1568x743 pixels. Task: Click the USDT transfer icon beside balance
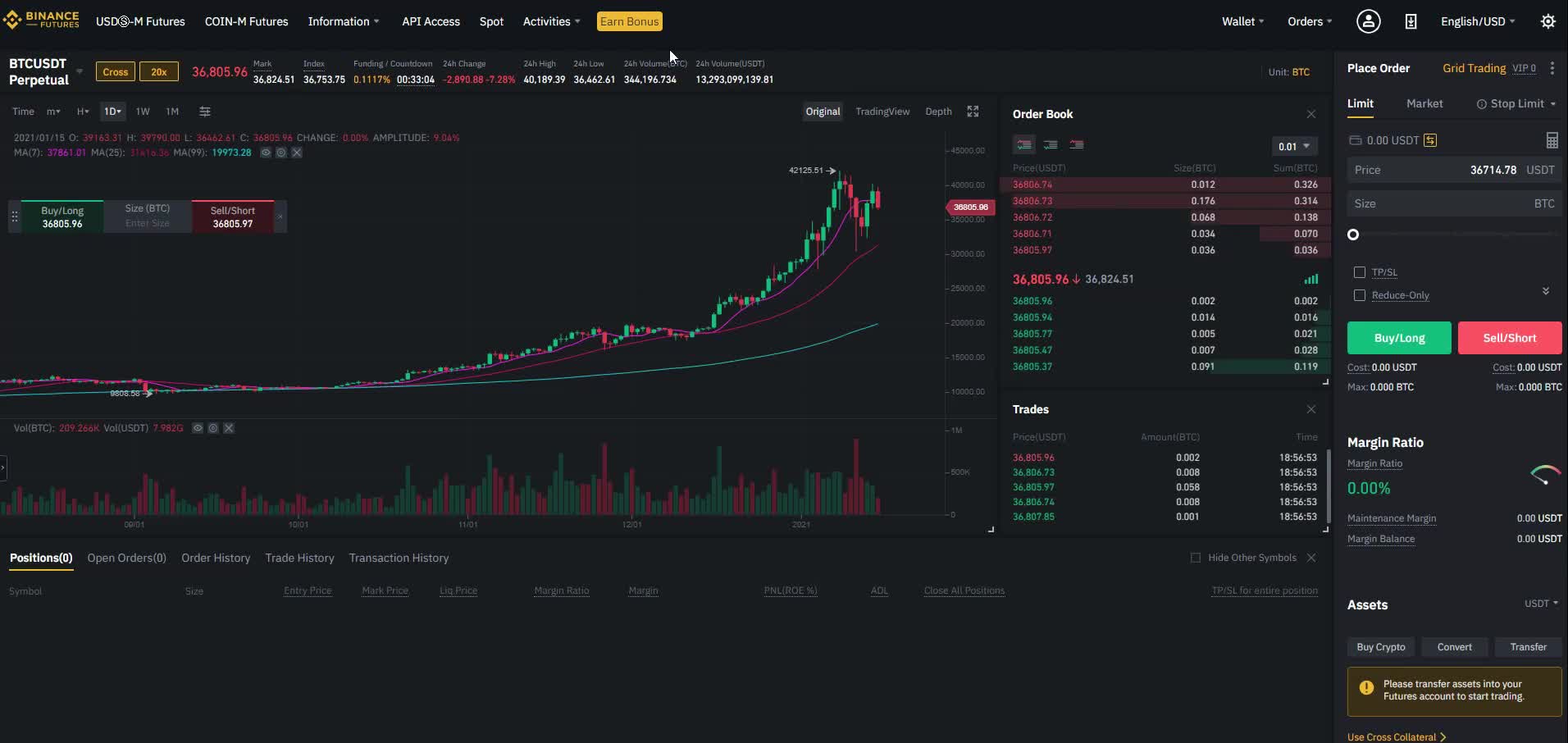pos(1430,140)
